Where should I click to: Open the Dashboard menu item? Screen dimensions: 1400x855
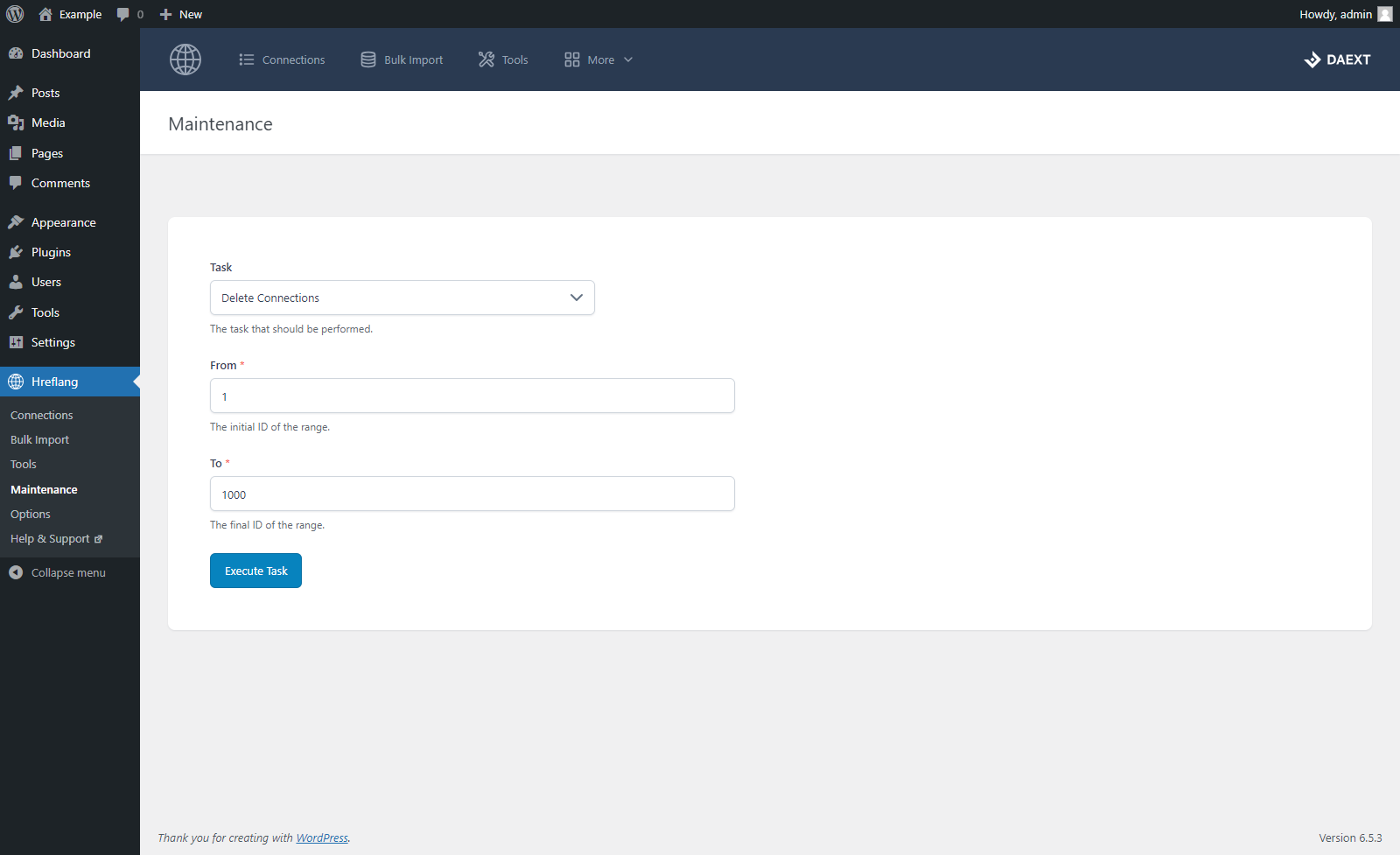point(60,53)
